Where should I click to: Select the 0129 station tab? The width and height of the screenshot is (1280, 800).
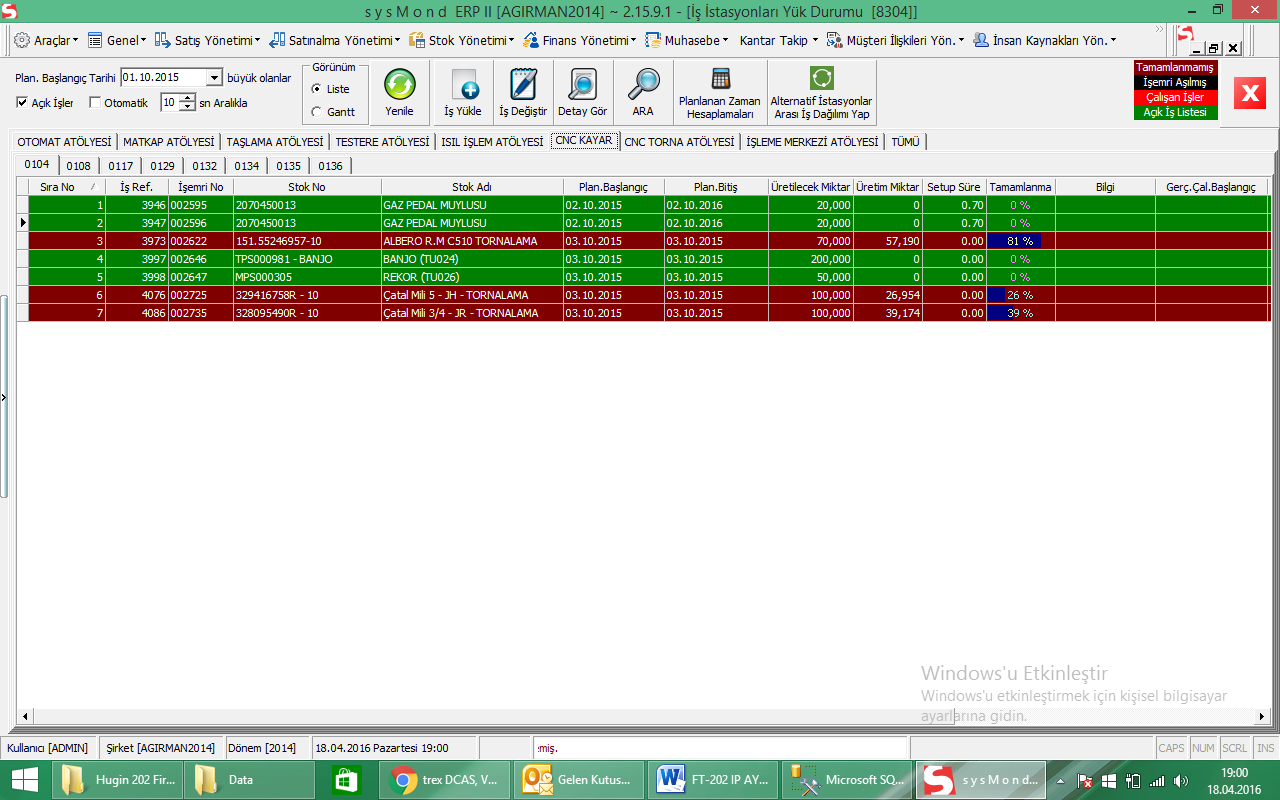[162, 166]
